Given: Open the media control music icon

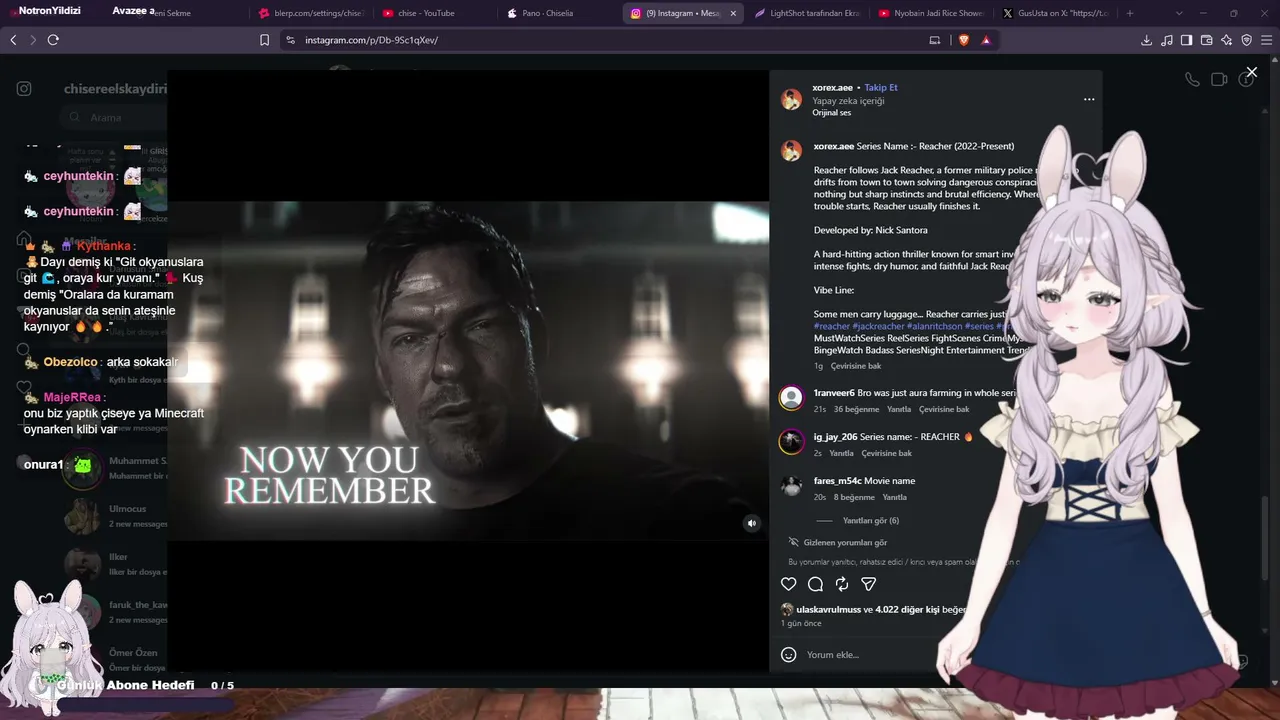Looking at the screenshot, I should 1166,40.
